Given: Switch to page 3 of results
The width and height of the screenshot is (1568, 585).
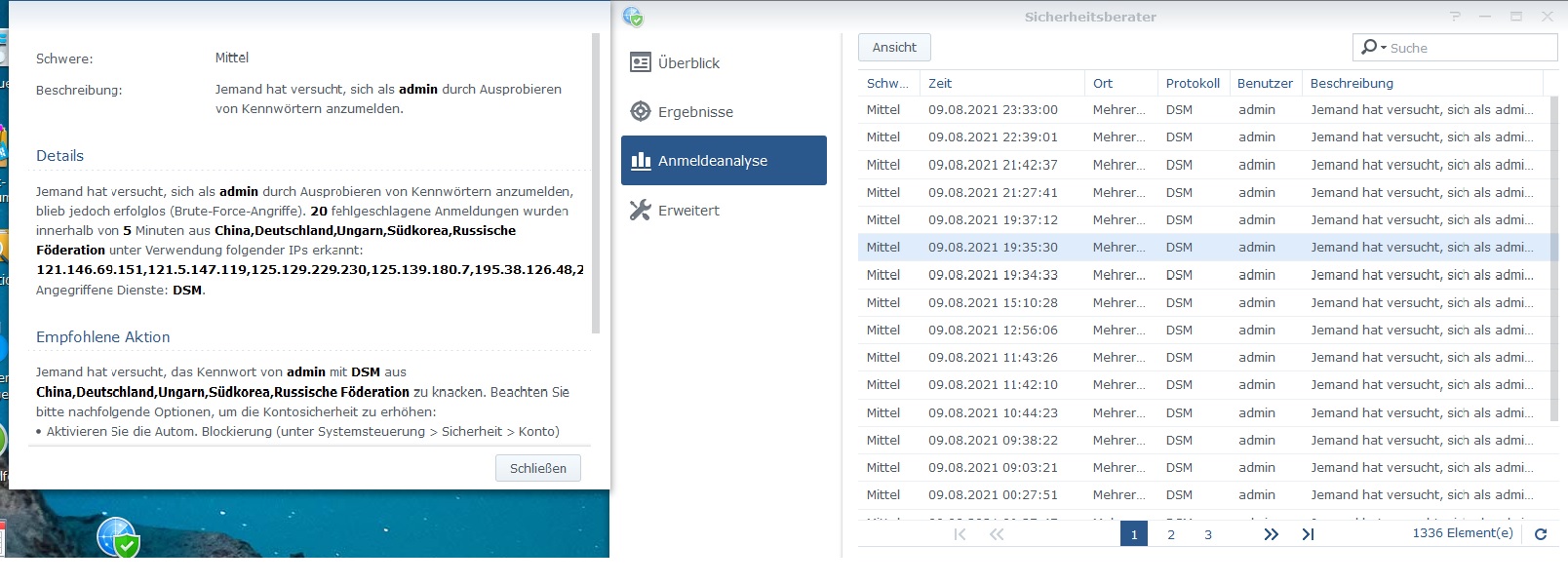Looking at the screenshot, I should click(1208, 534).
